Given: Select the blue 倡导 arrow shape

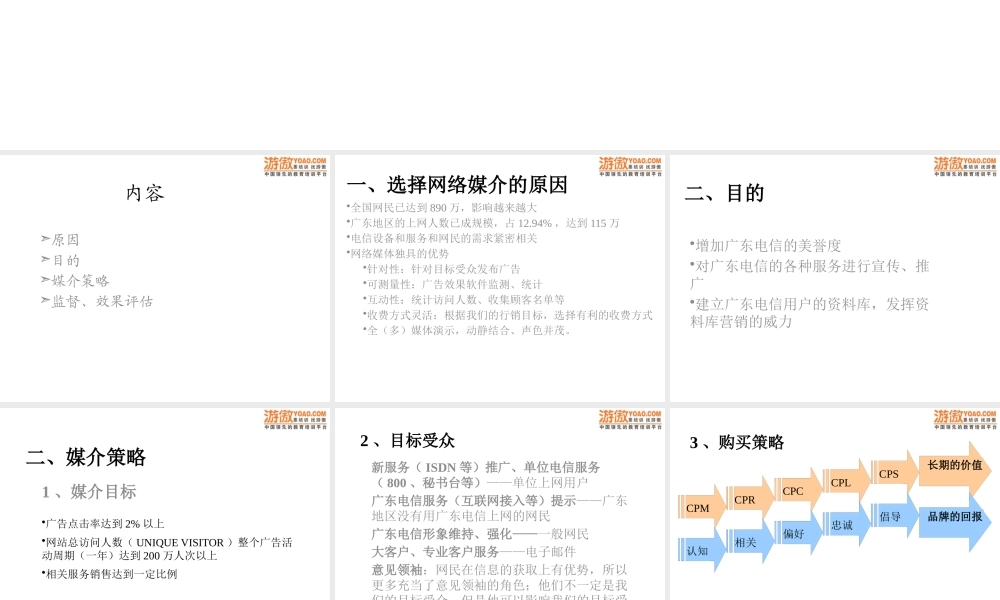Looking at the screenshot, I should click(894, 515).
